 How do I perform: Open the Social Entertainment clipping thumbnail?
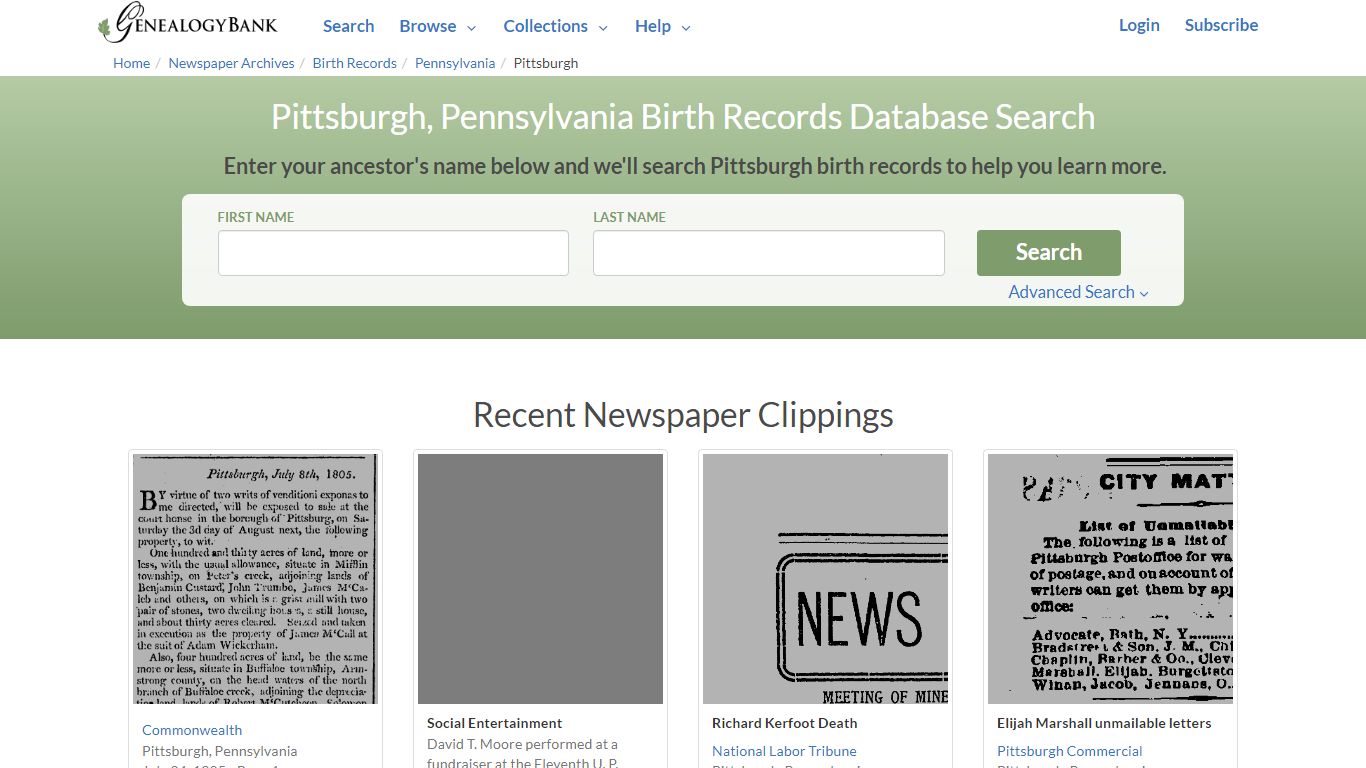click(540, 579)
